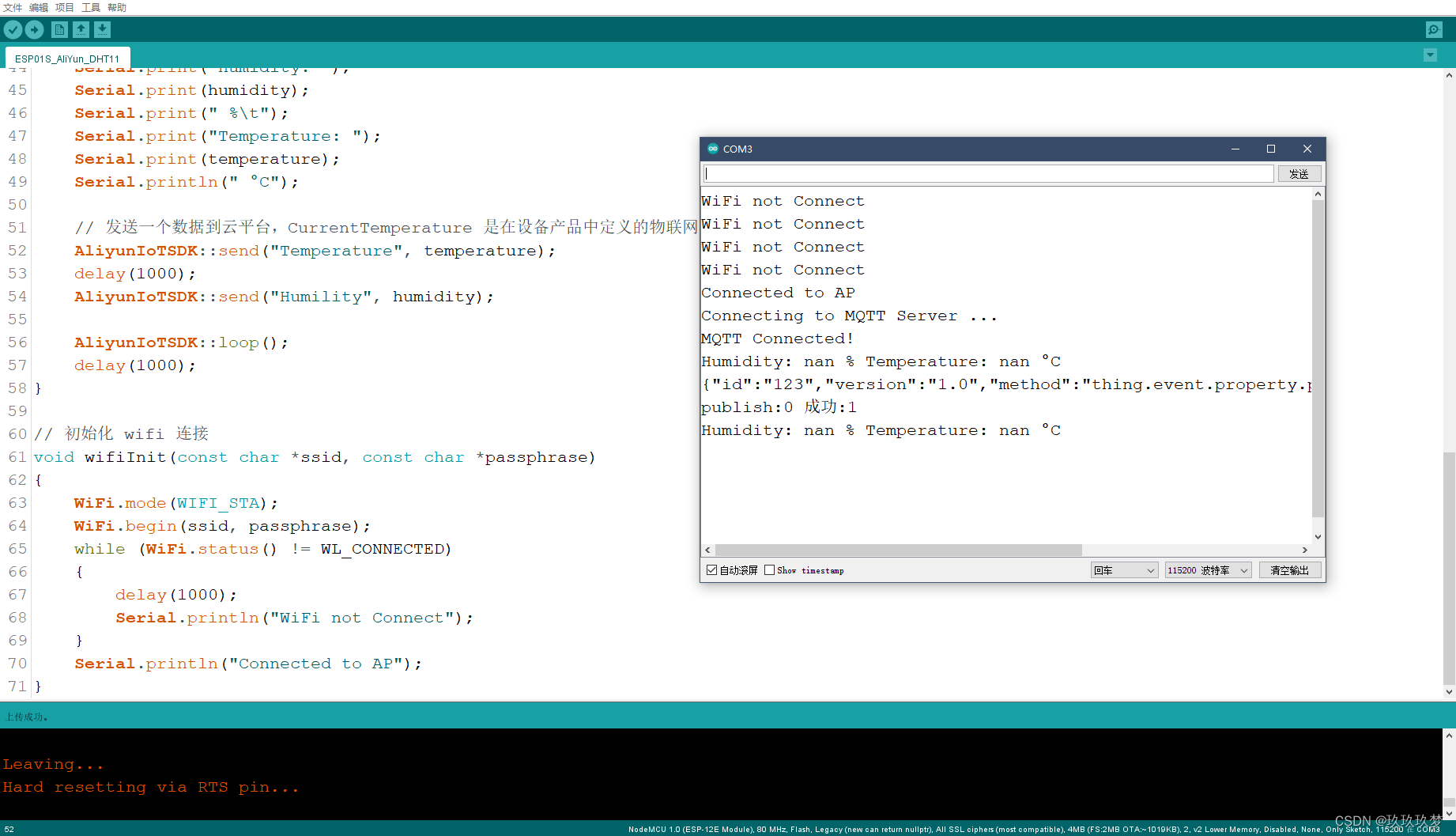Save the sketch with the Save icon
1456x836 pixels.
[102, 30]
